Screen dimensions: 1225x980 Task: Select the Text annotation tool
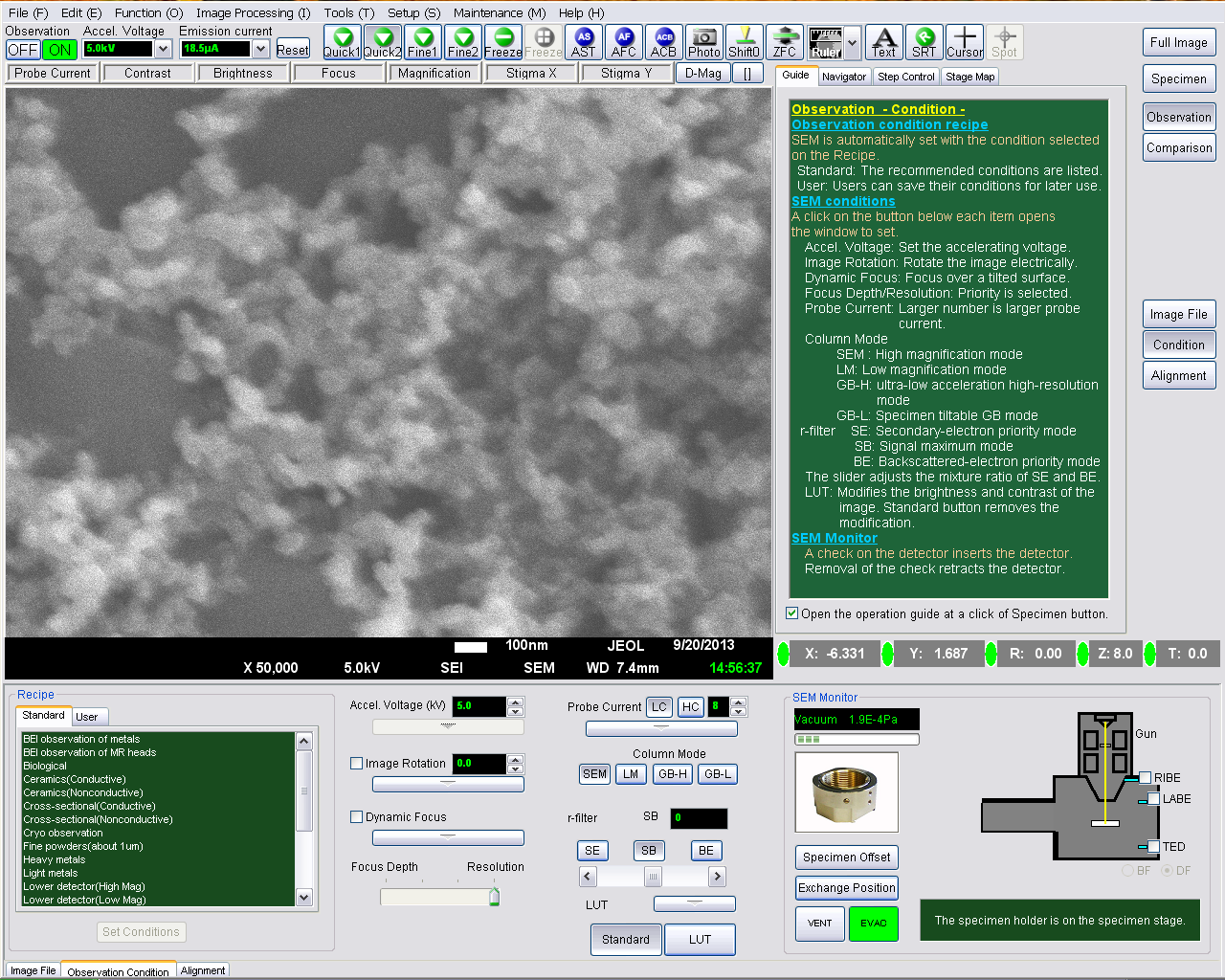coord(883,42)
